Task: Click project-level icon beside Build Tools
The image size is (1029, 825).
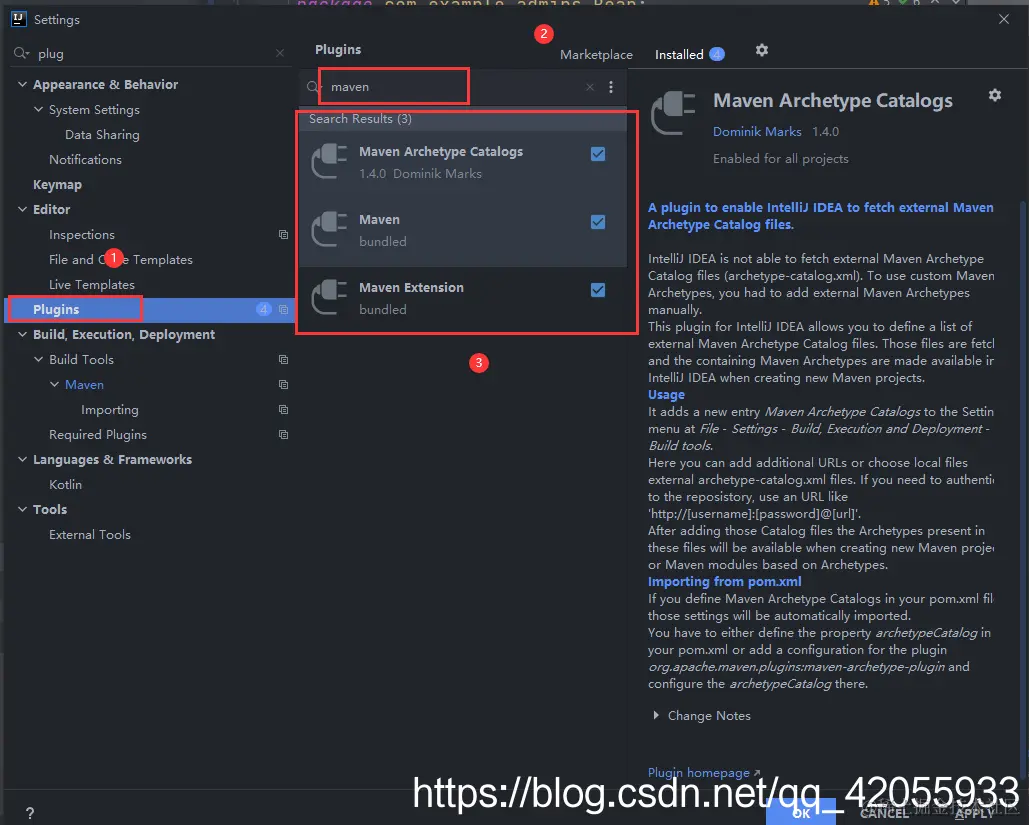Action: [284, 359]
